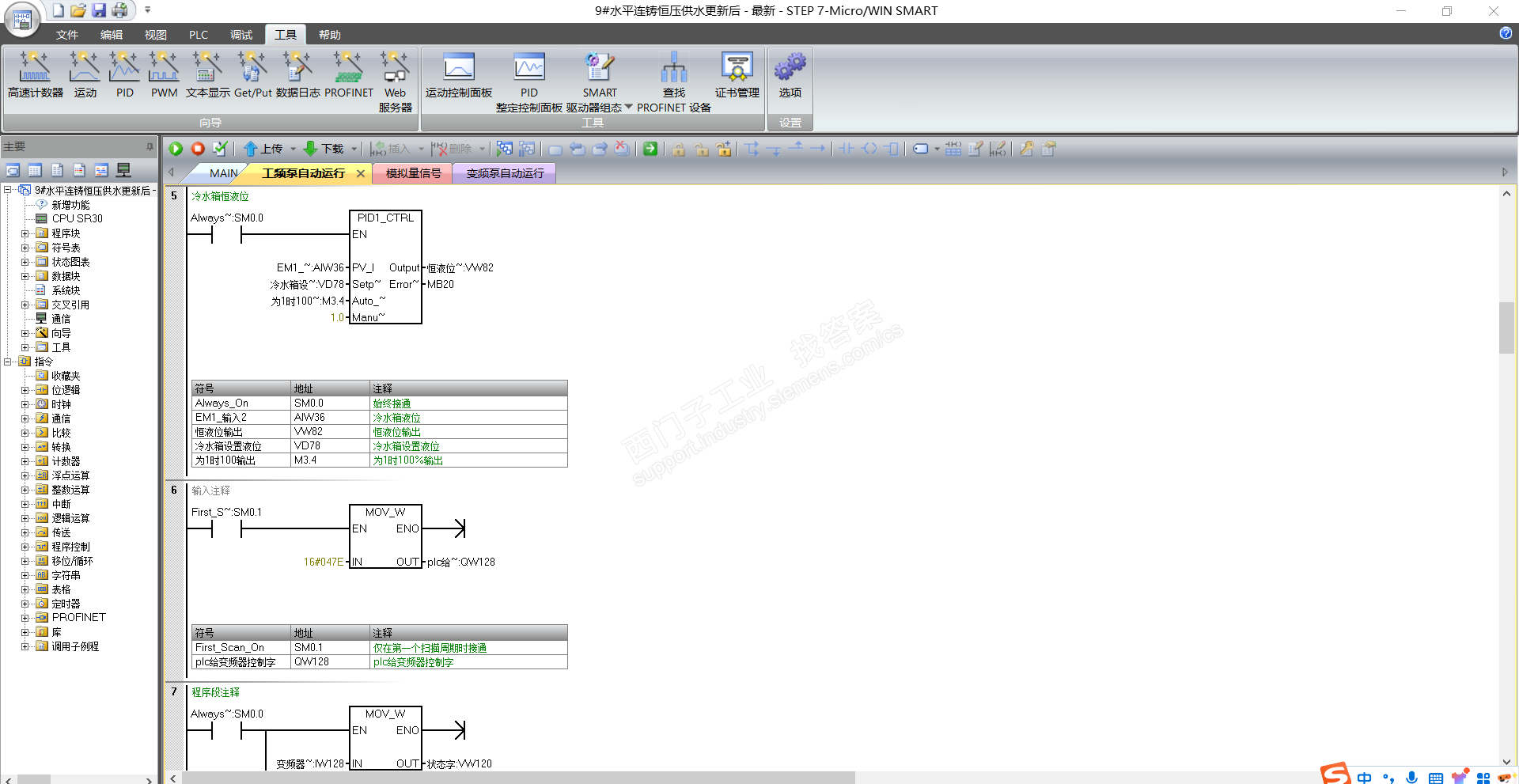Screen dimensions: 1519x784
Task: Start the PWM wizard
Action: pos(164,75)
